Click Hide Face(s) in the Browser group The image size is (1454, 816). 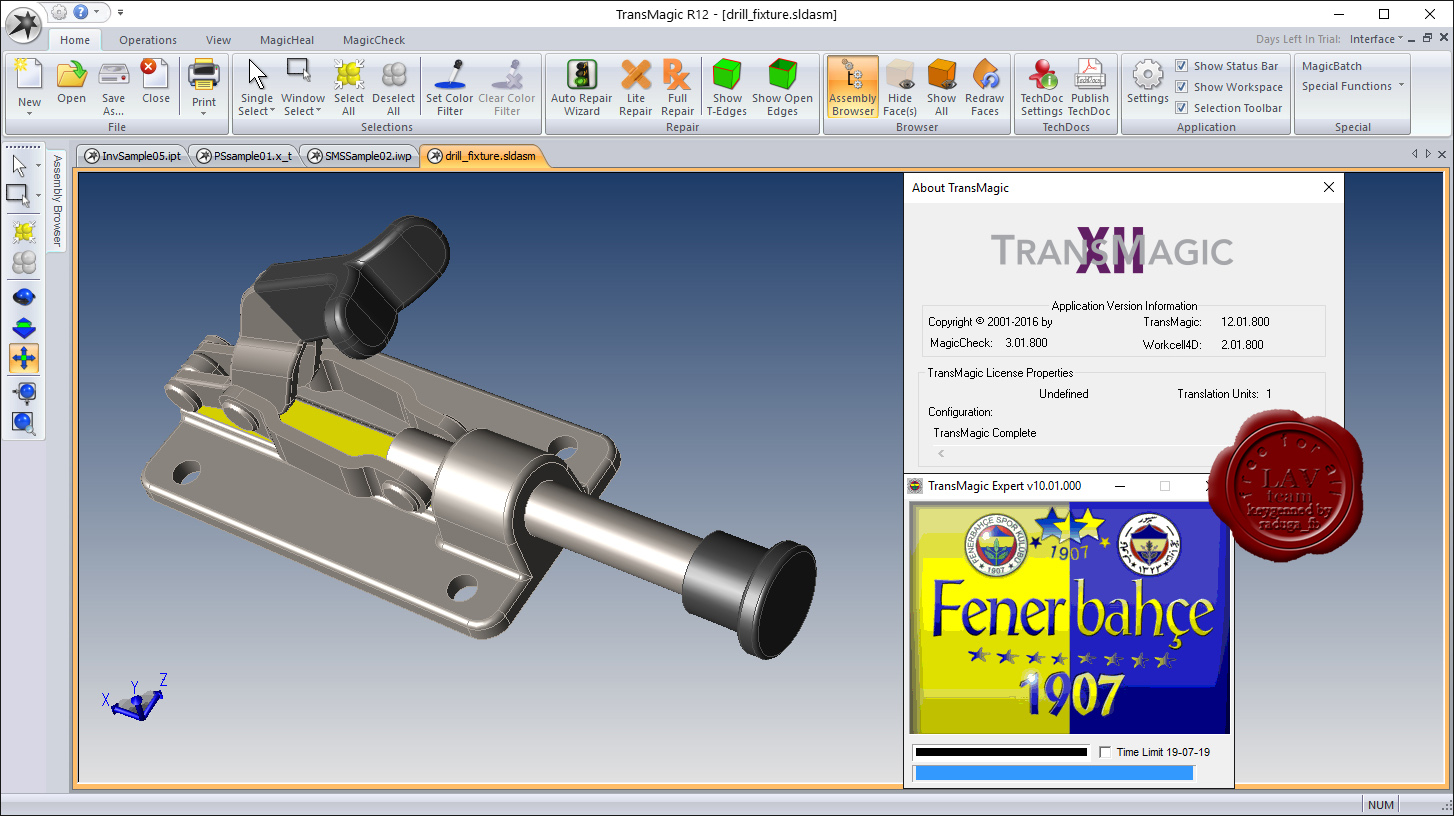point(900,87)
